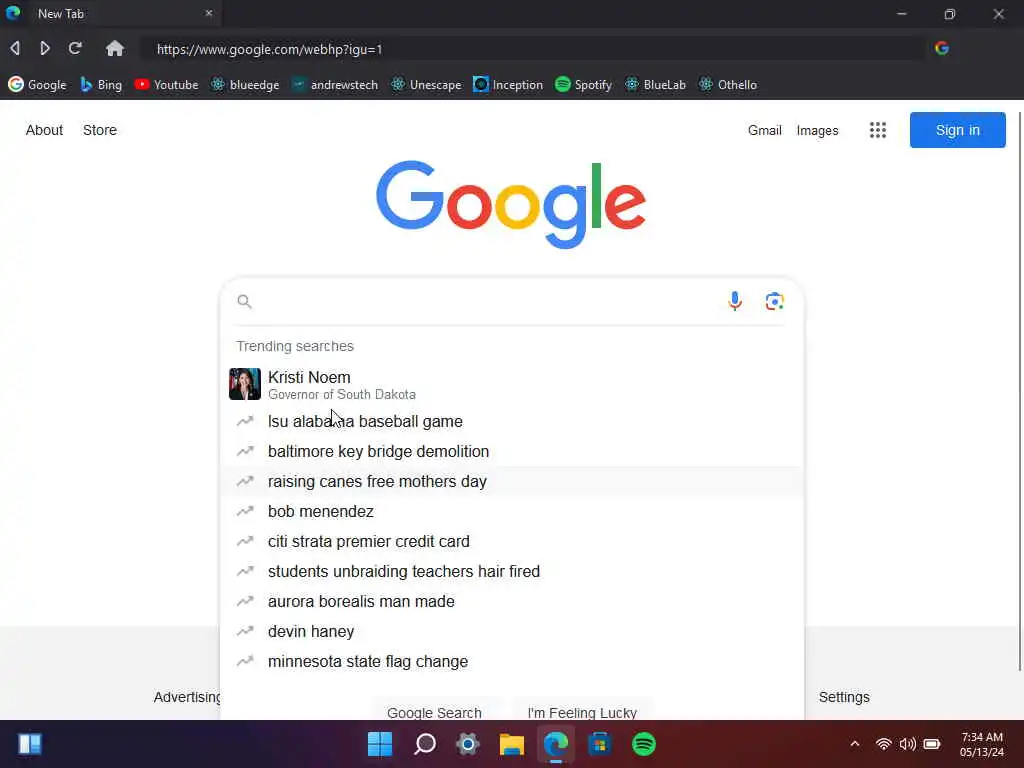Click the I'm Feeling Lucky button
The image size is (1024, 768).
click(582, 711)
